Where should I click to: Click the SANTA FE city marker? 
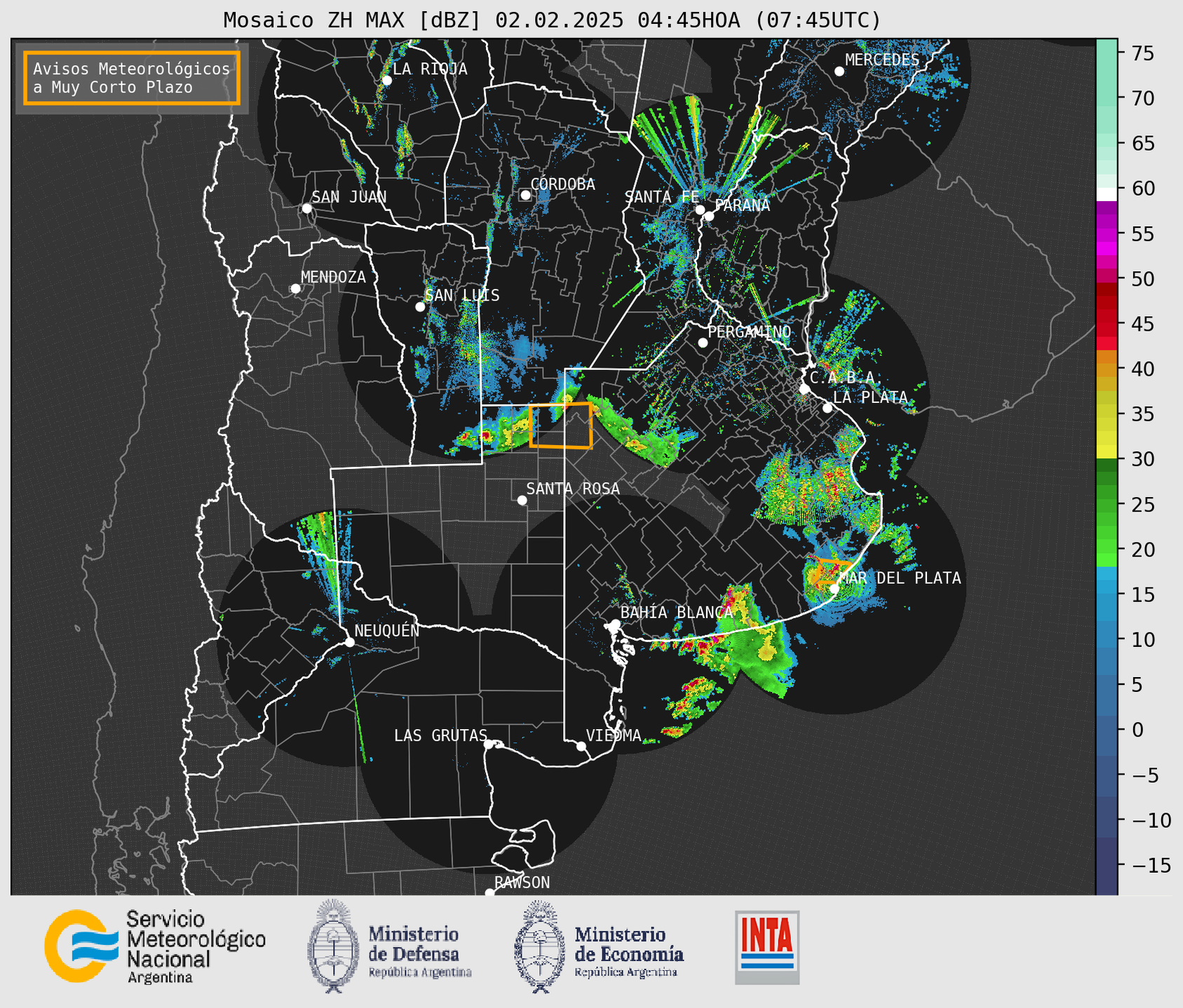click(x=700, y=210)
